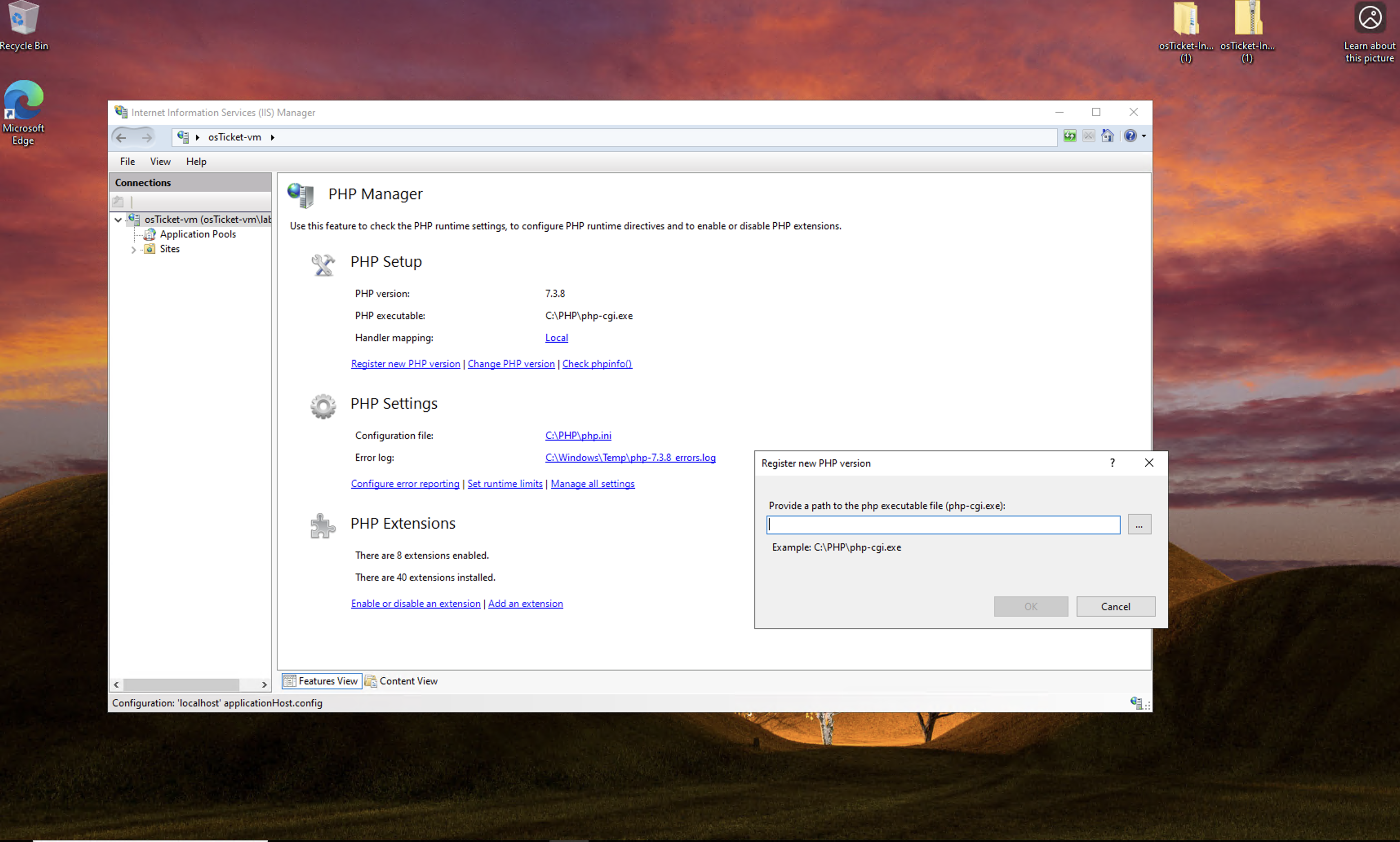Image resolution: width=1400 pixels, height=842 pixels.
Task: Click the Connections horizontal scrollbar thumb
Action: pyautogui.click(x=180, y=684)
